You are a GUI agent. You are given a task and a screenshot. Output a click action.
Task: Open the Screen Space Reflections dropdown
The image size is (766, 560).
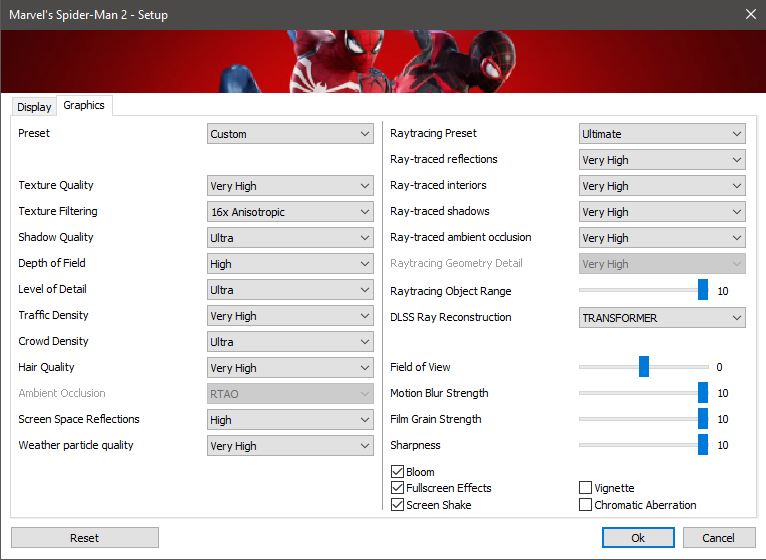pyautogui.click(x=290, y=420)
